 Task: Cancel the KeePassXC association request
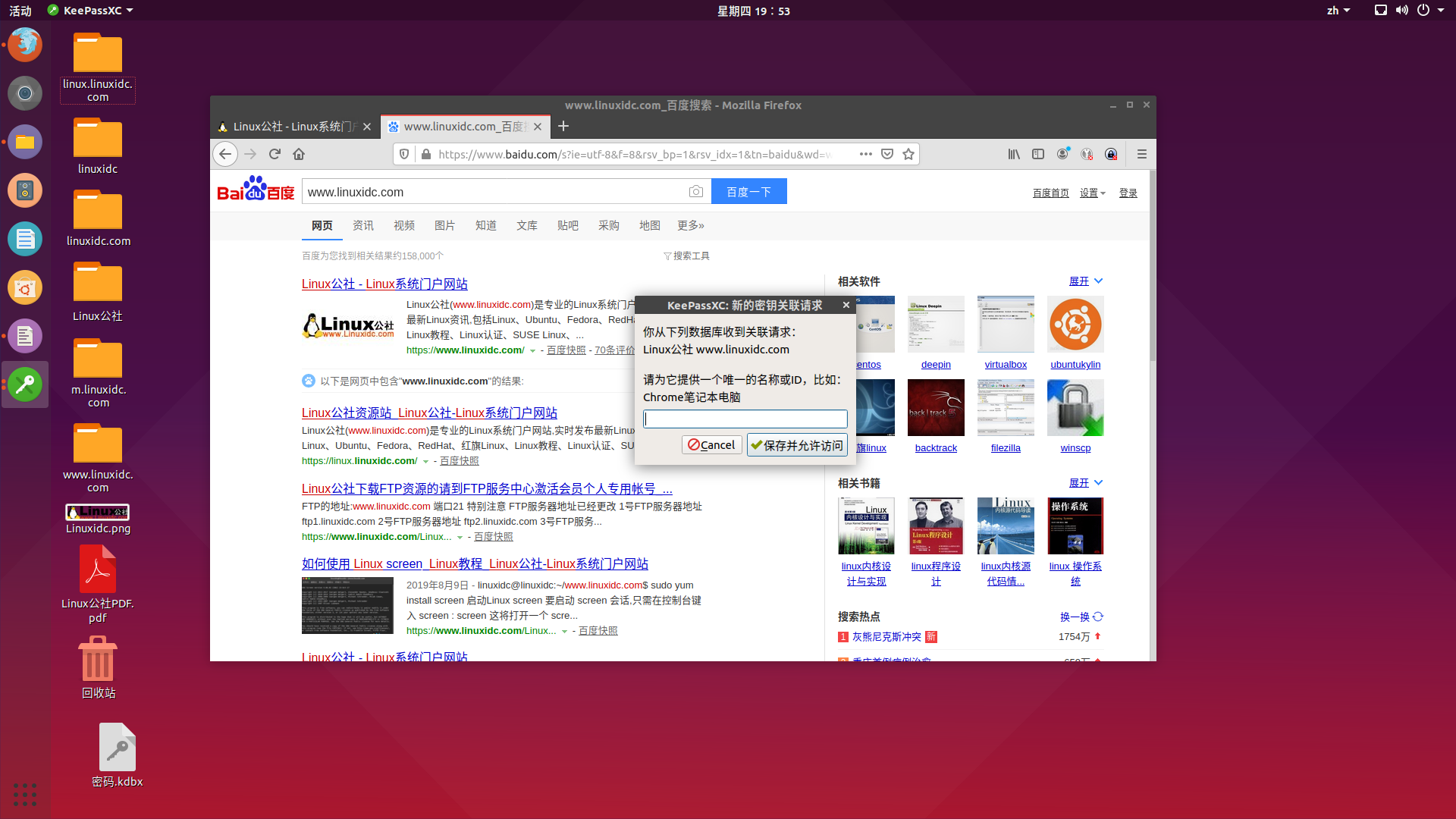[711, 444]
